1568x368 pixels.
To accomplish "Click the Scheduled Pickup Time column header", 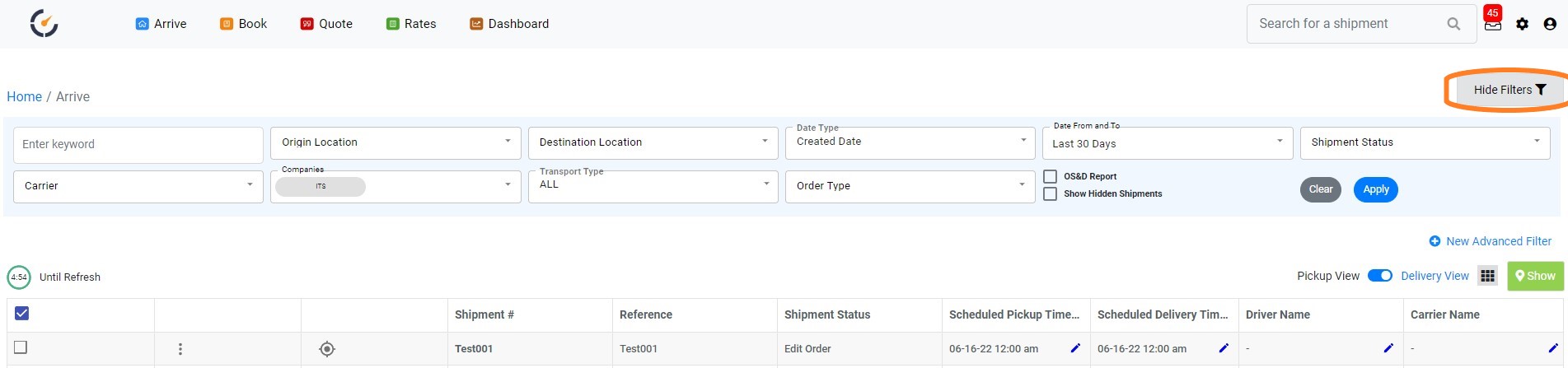I will [1014, 314].
